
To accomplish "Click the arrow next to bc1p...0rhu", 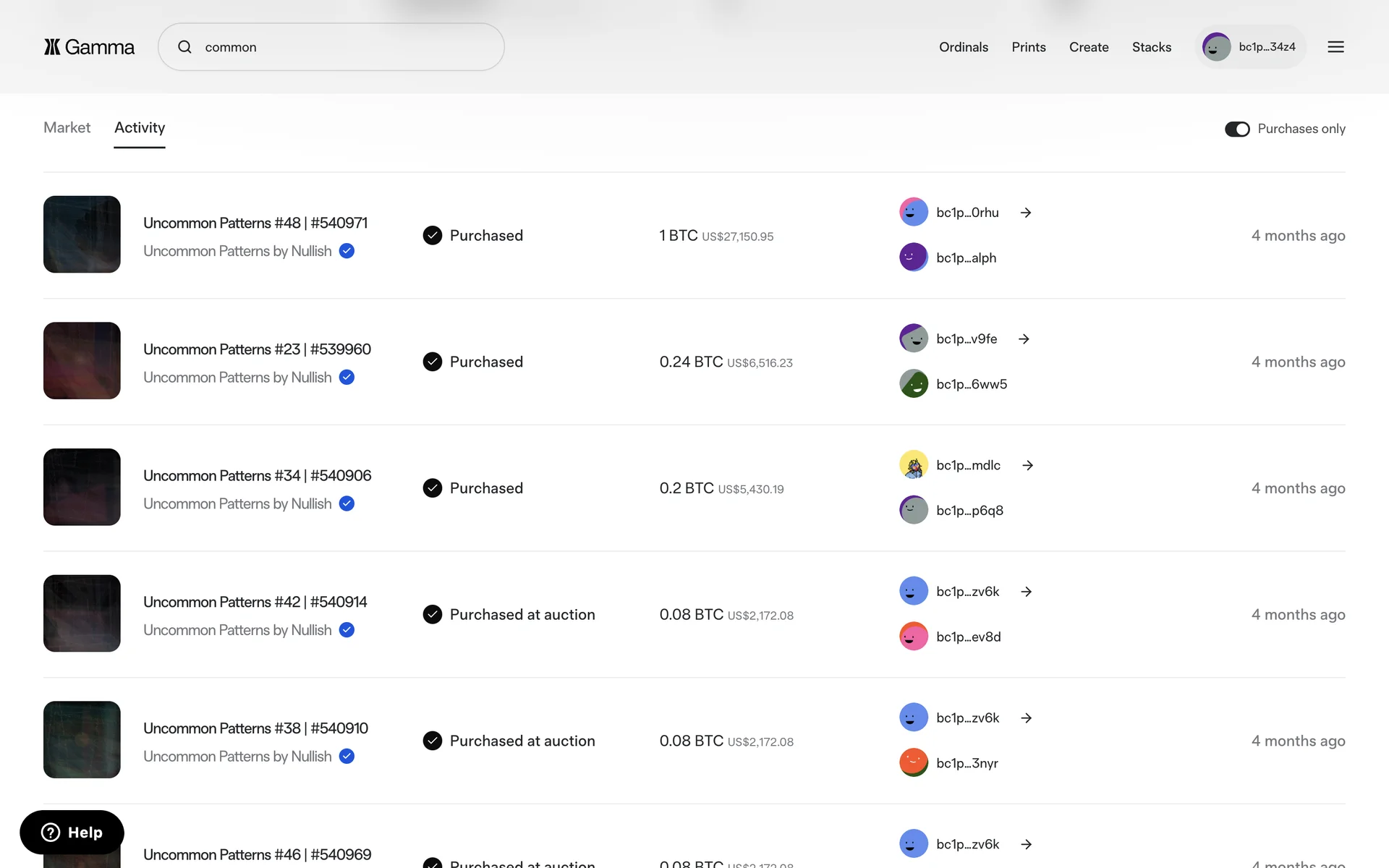I will point(1026,213).
